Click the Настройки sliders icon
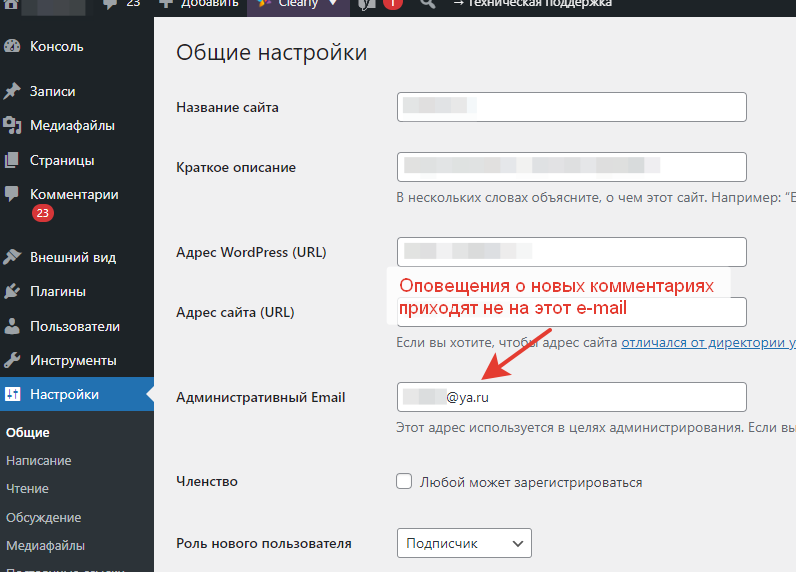 (x=12, y=394)
